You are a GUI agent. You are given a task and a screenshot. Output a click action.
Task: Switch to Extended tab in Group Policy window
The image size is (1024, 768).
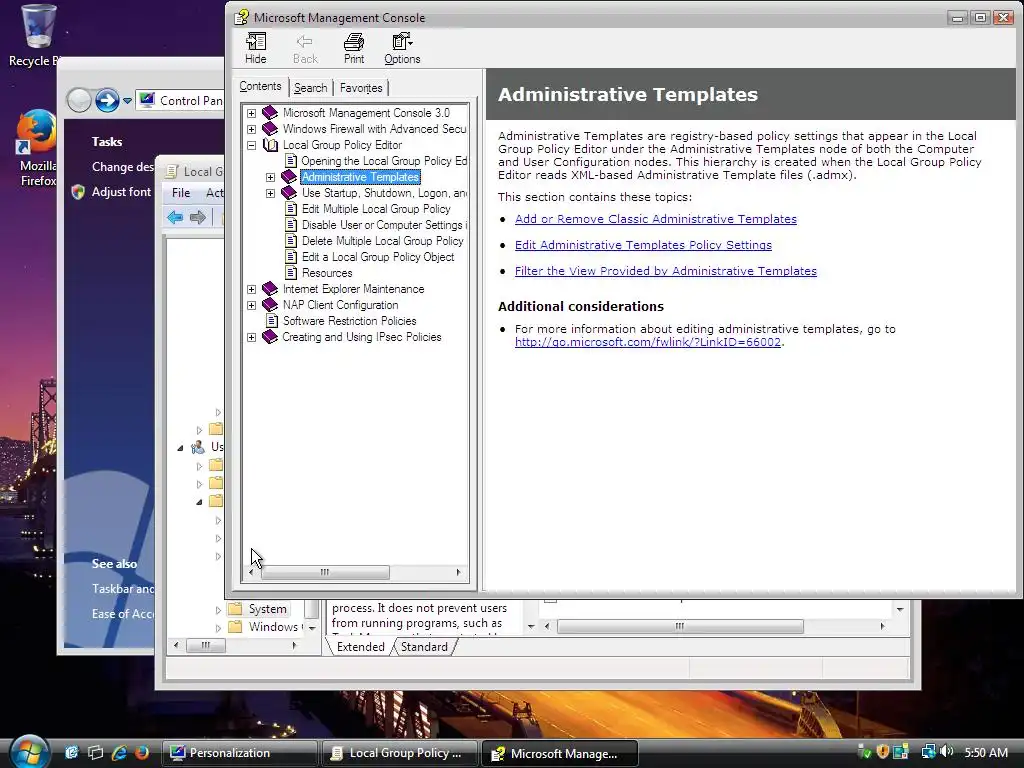(360, 647)
